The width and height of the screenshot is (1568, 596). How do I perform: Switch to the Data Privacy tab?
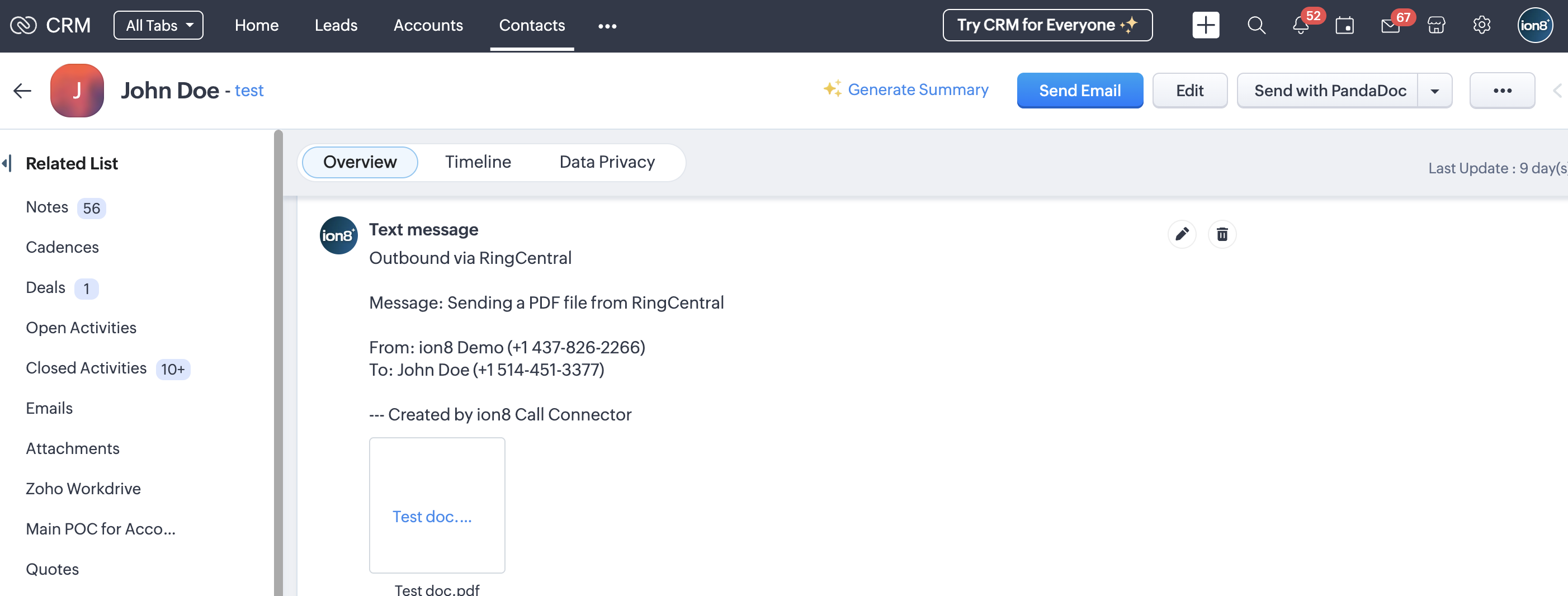point(607,162)
